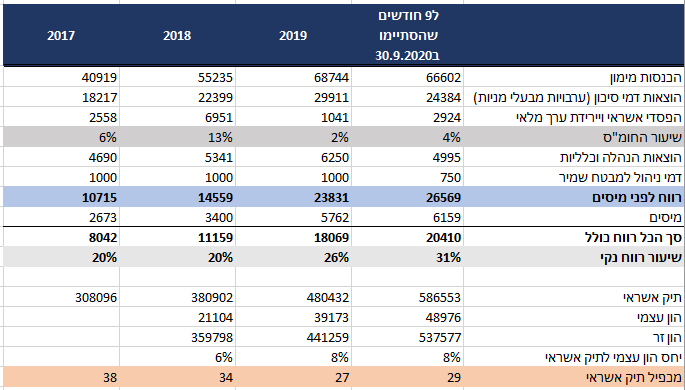Select cell showing 4690
This screenshot has width=685, height=390.
(103, 158)
